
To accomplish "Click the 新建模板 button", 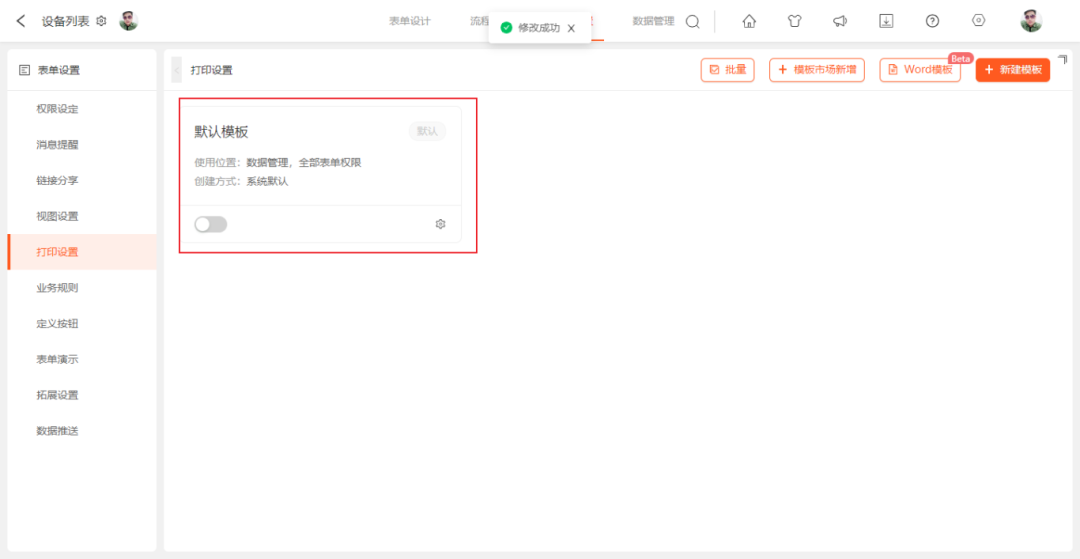I will (1012, 70).
